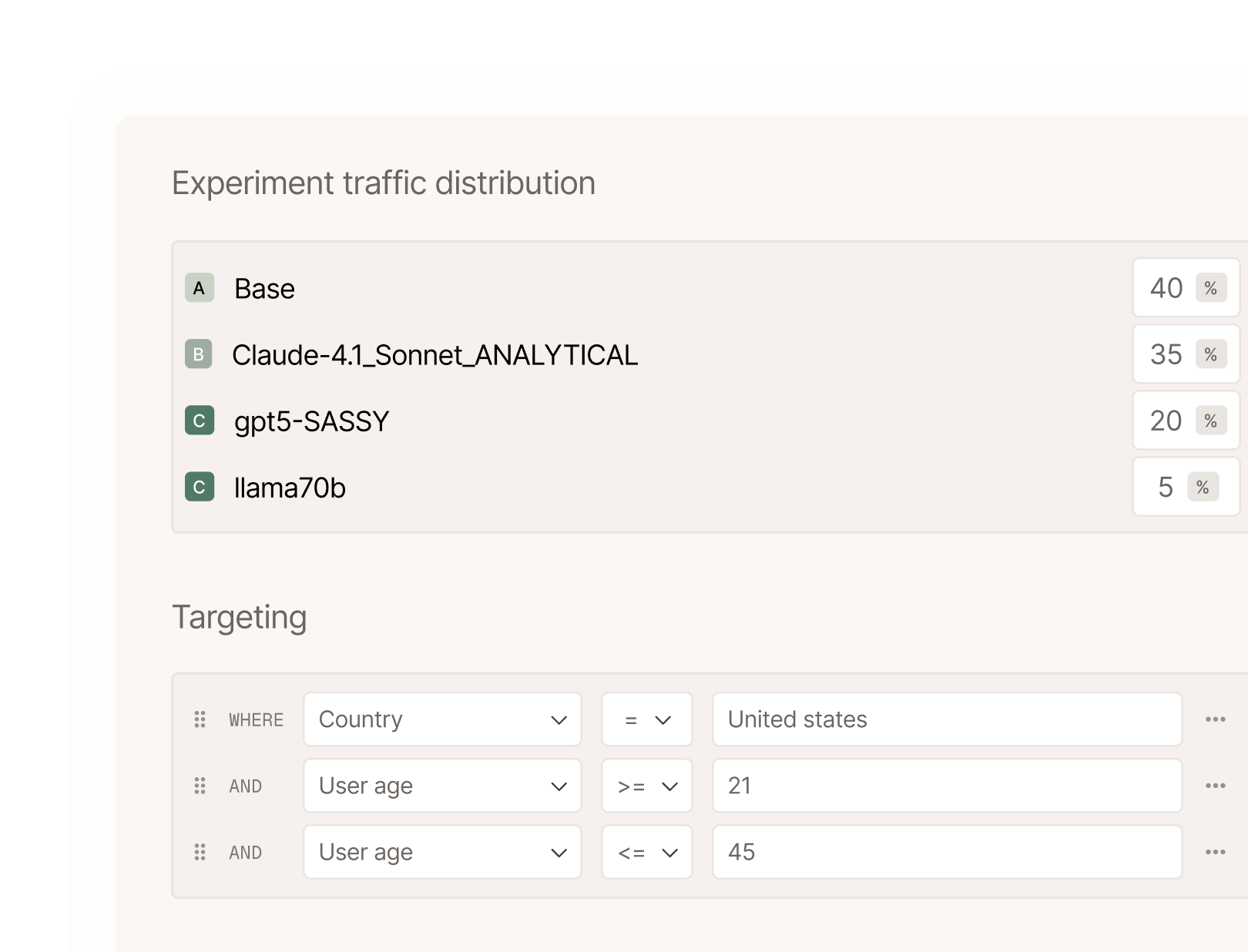This screenshot has width=1248, height=952.
Task: Click the maximum age value field 45
Action: [x=948, y=852]
